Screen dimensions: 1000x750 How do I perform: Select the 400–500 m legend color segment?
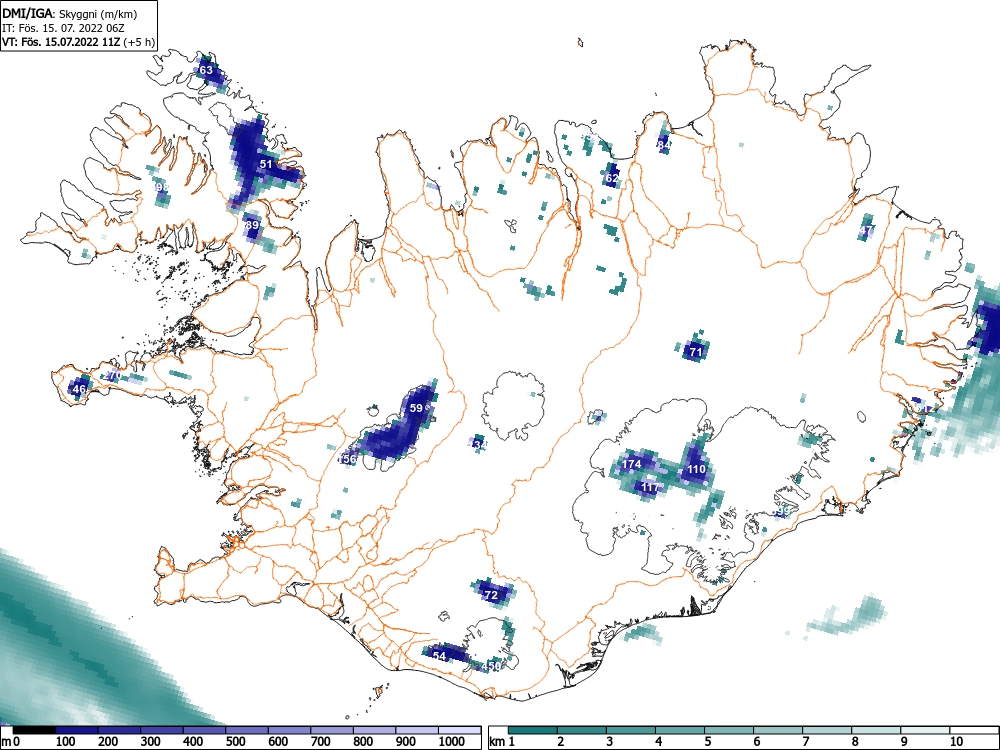205,730
